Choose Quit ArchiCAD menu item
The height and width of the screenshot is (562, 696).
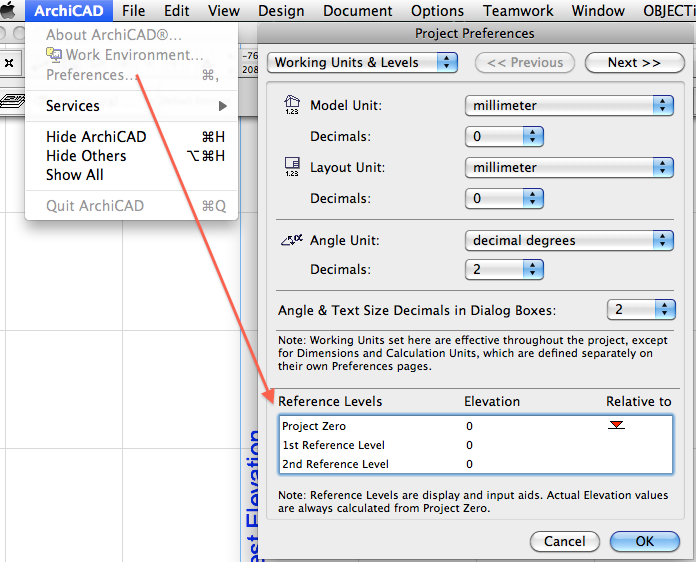[131, 206]
